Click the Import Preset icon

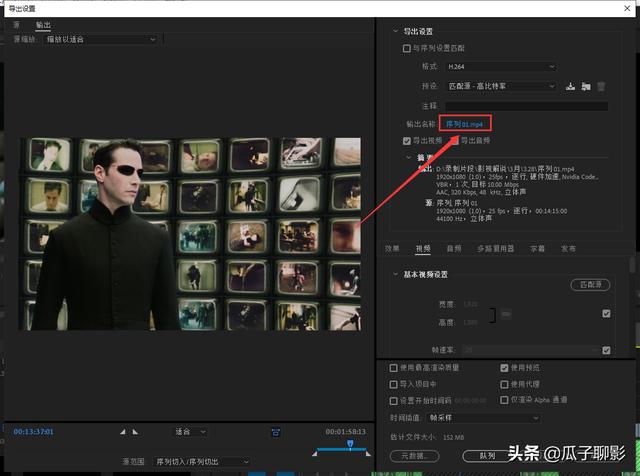tap(585, 86)
